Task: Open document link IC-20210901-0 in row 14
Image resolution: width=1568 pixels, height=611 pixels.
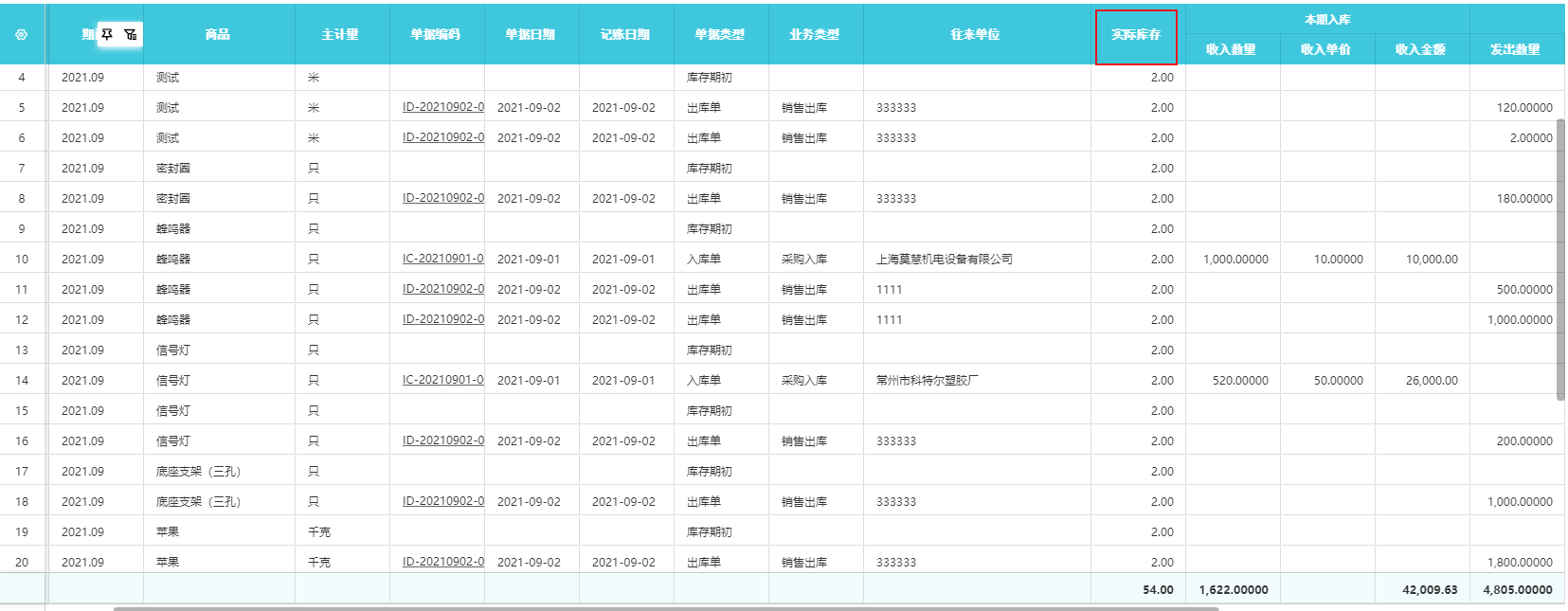Action: 442,380
